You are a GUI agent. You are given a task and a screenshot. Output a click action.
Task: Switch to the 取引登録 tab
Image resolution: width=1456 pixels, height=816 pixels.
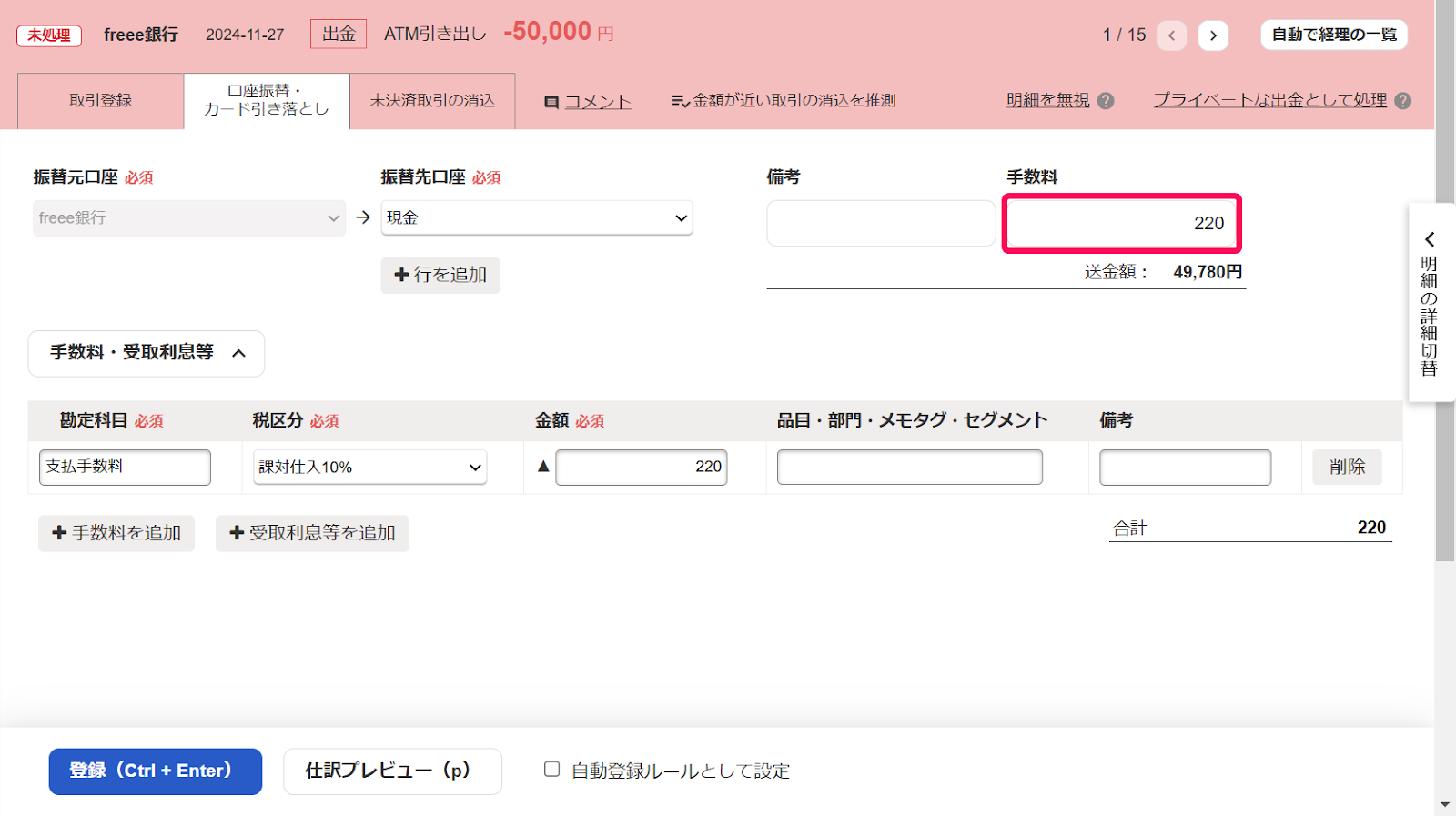coord(101,101)
